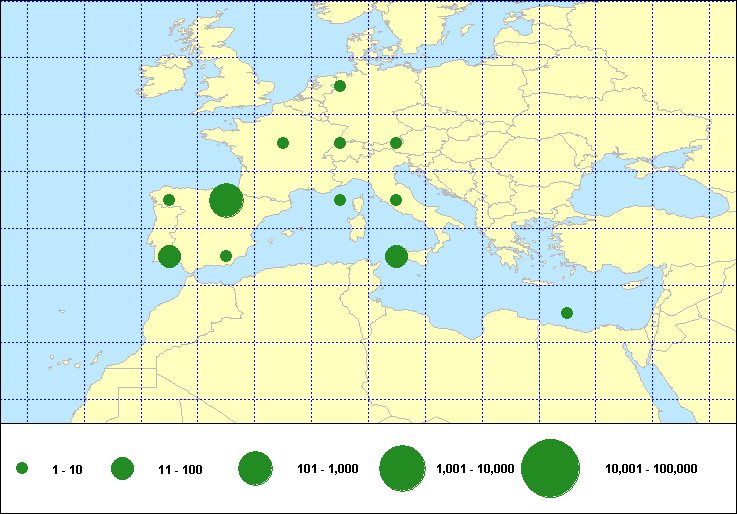The height and width of the screenshot is (514, 737).
Task: Select the largest green circle in northern Spain
Action: point(226,200)
